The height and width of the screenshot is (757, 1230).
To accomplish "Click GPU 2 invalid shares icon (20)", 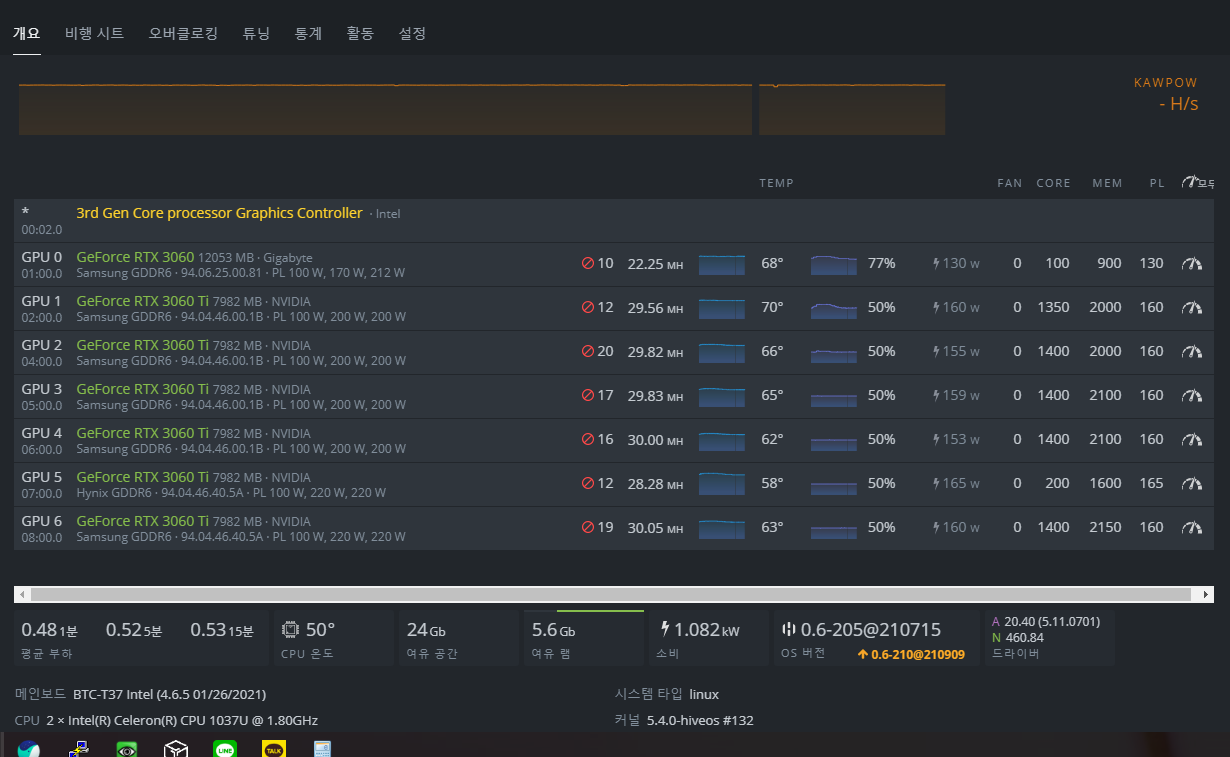I will click(588, 352).
